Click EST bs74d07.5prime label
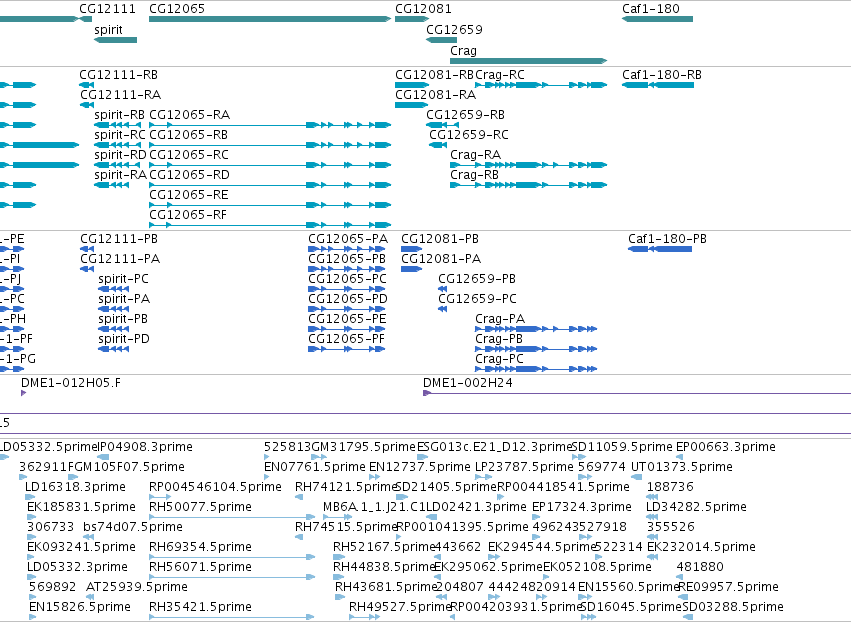This screenshot has width=851, height=622. point(133,527)
